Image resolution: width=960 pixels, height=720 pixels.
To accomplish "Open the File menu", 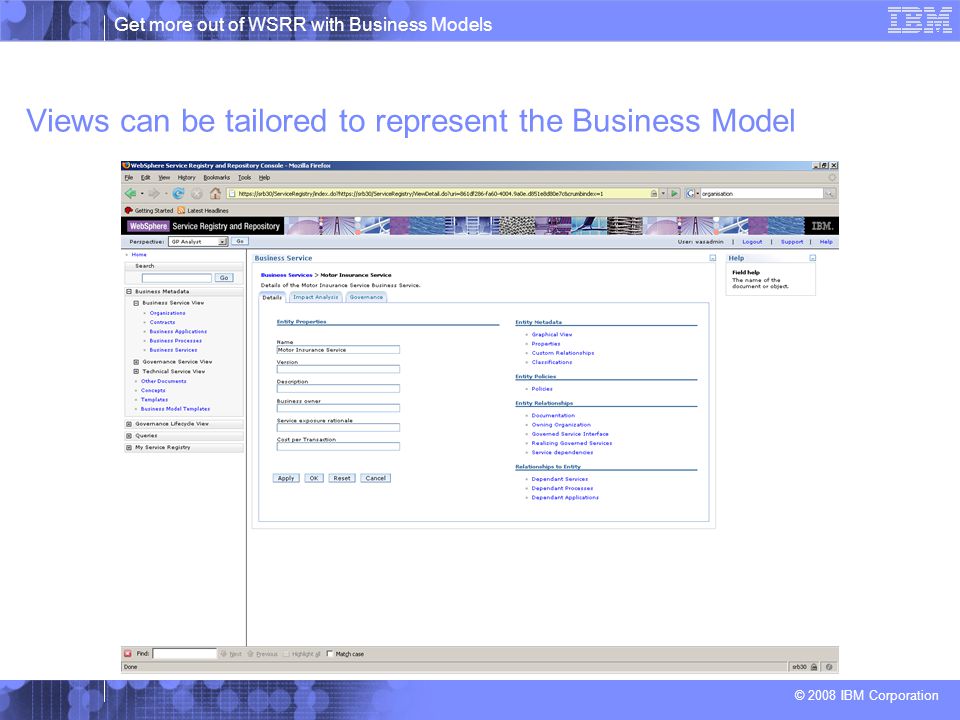I will point(129,178).
